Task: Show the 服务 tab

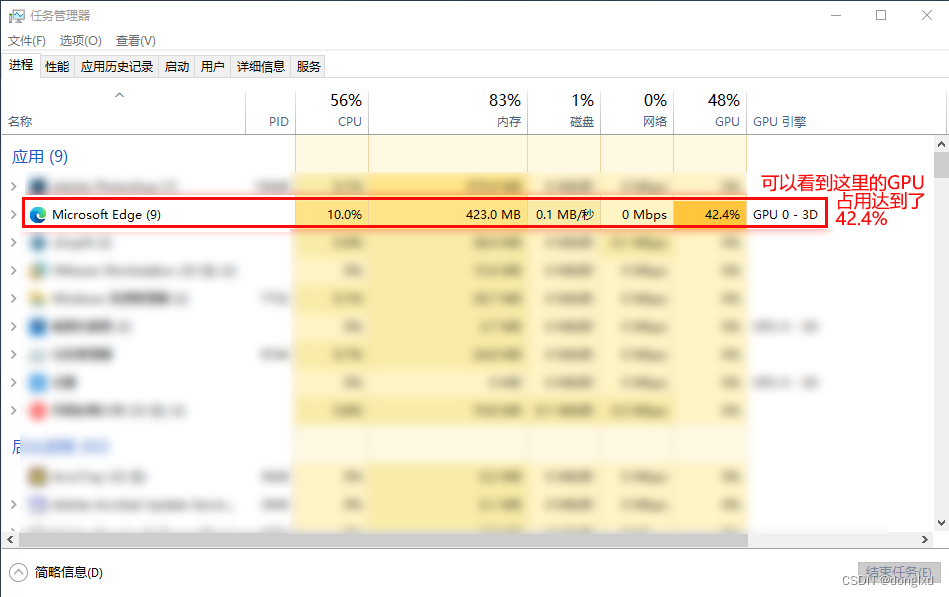Action: (x=309, y=67)
